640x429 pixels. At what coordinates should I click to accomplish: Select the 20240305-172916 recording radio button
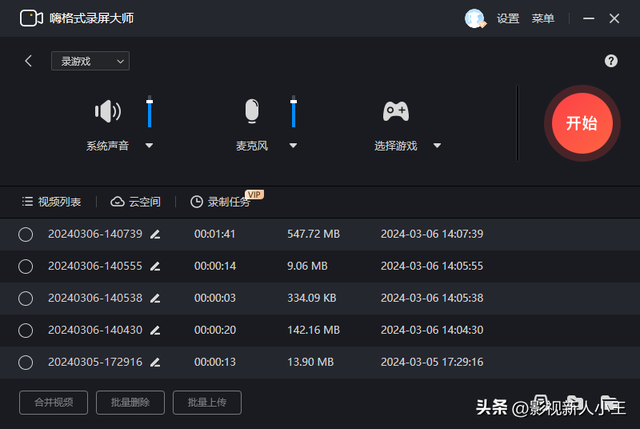point(26,362)
